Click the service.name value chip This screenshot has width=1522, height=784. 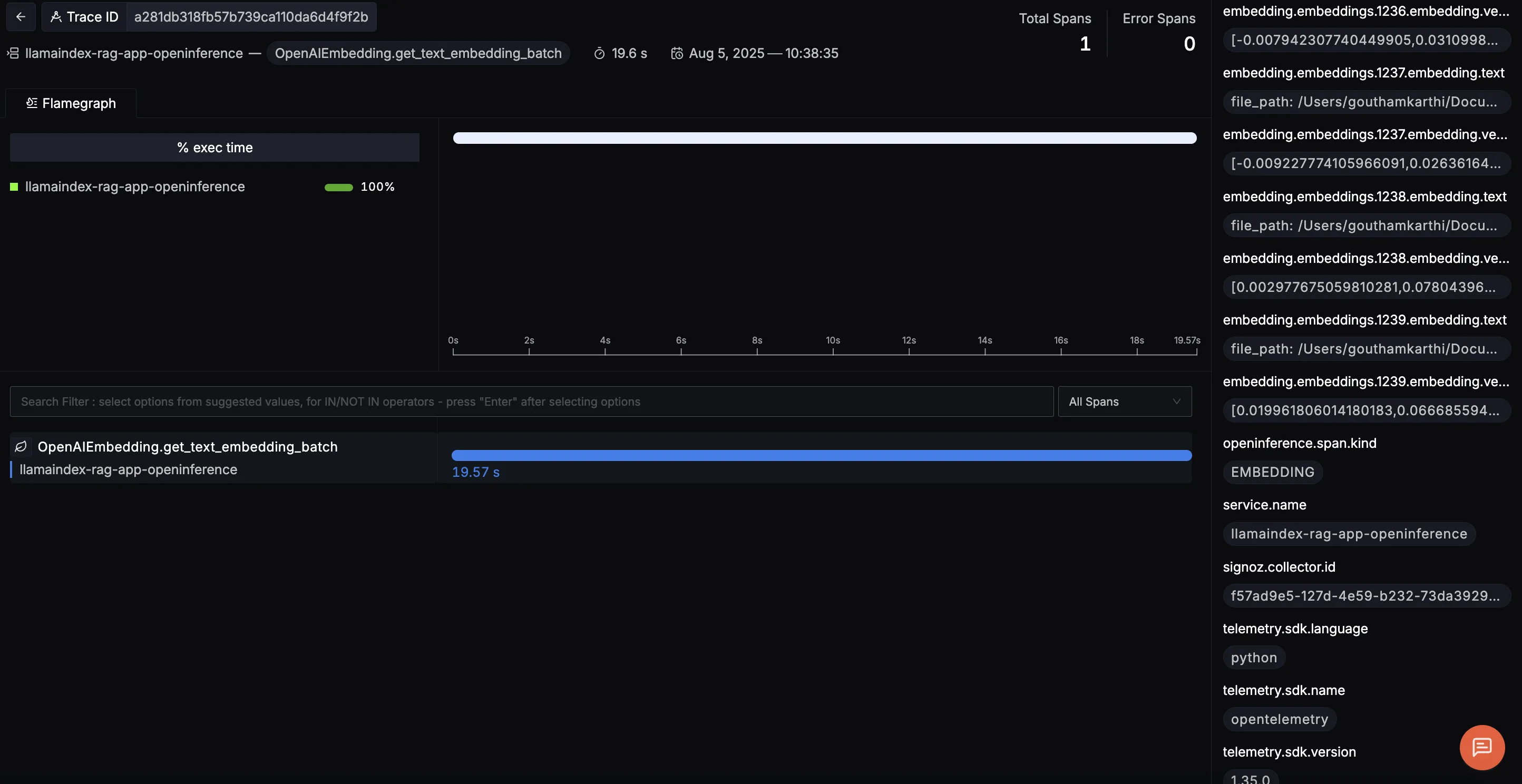coord(1349,534)
